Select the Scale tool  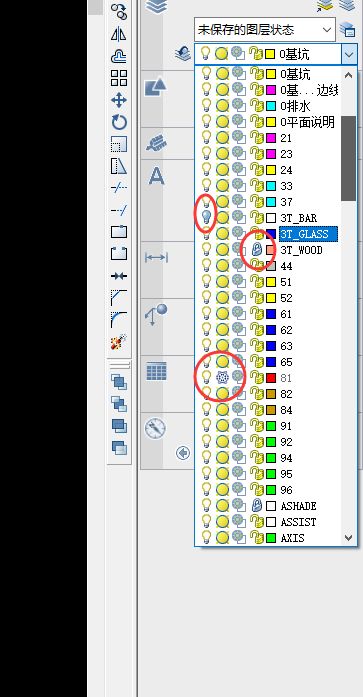pyautogui.click(x=119, y=144)
